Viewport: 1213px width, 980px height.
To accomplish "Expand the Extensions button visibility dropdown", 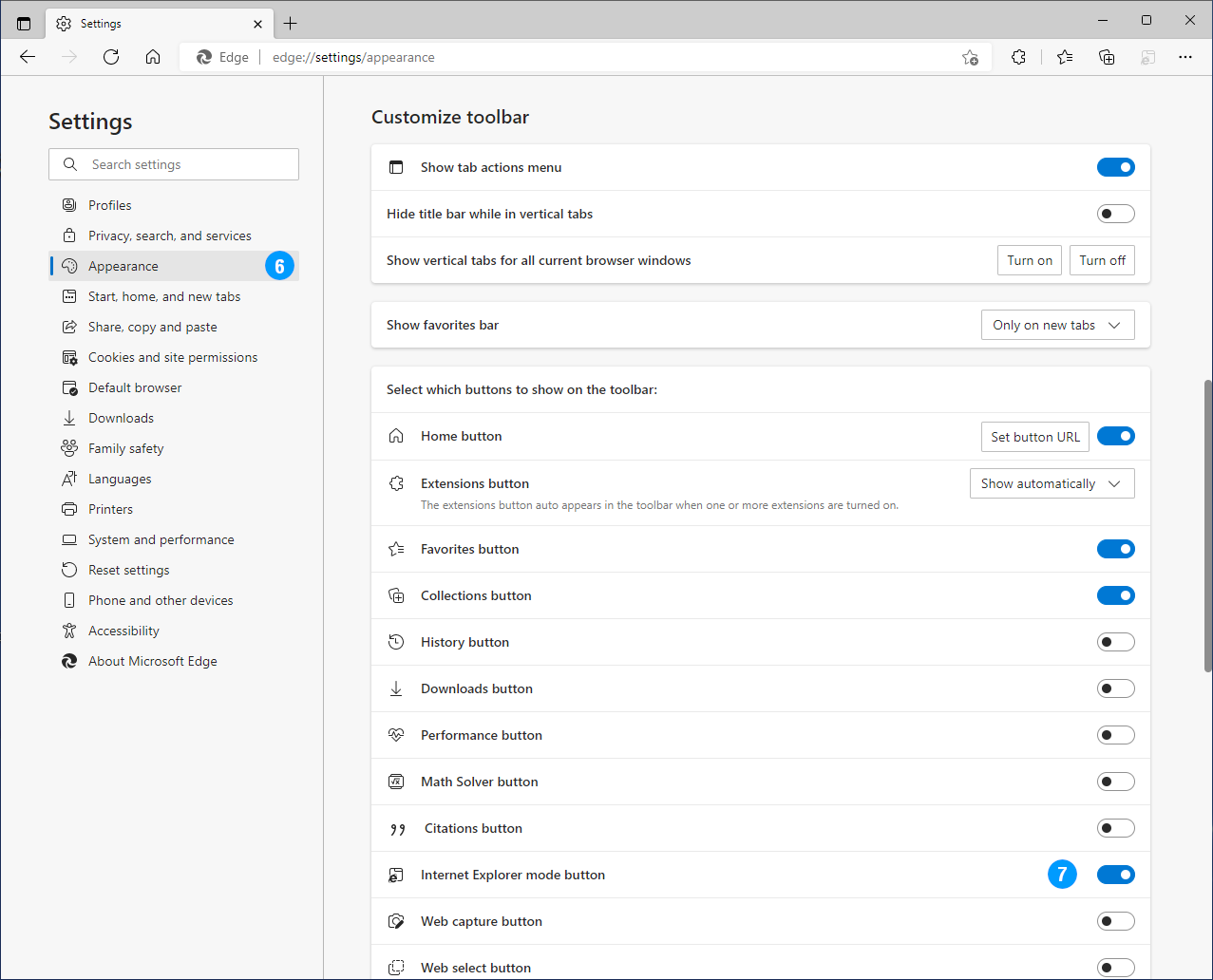I will coord(1052,482).
